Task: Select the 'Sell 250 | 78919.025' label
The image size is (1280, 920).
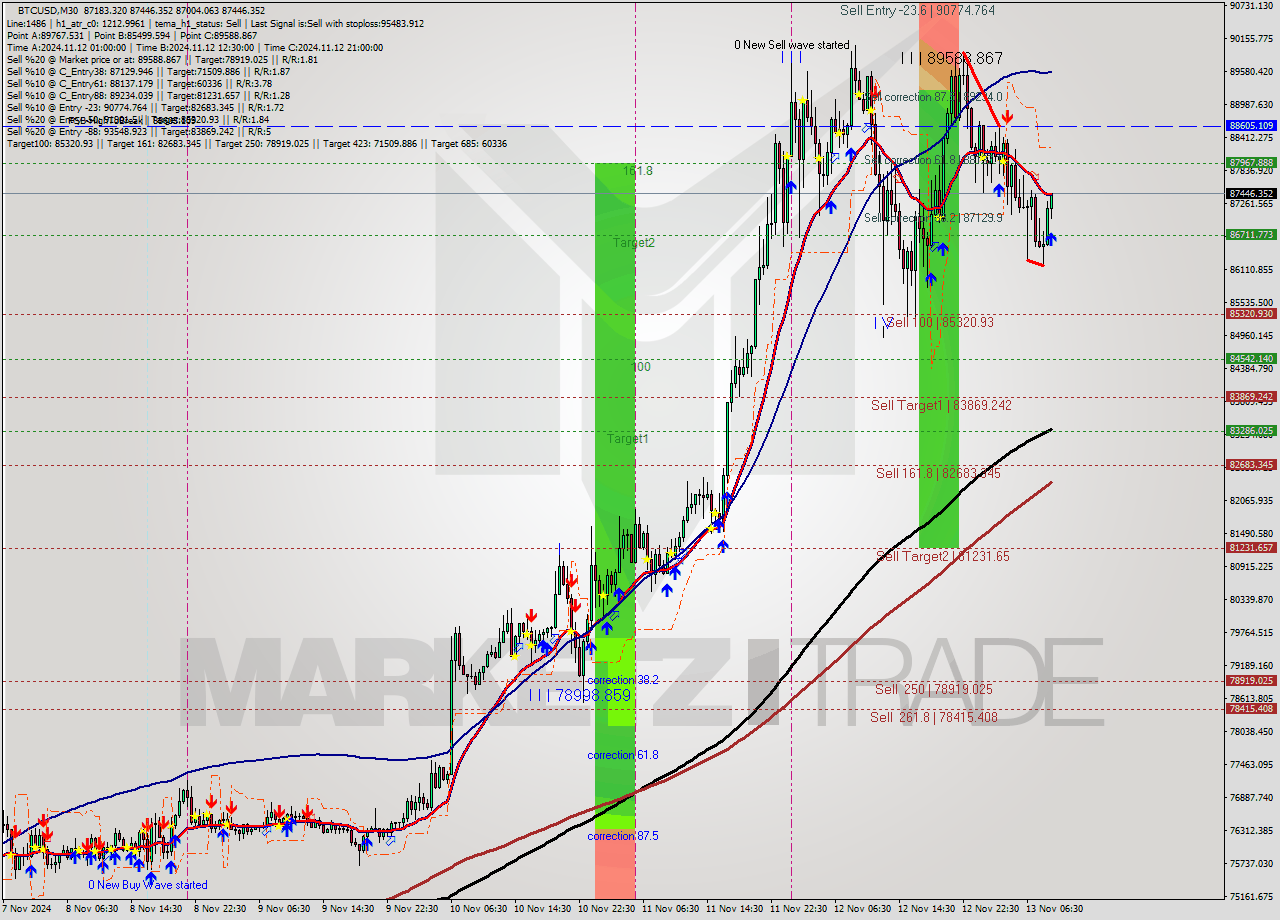Action: (x=933, y=689)
